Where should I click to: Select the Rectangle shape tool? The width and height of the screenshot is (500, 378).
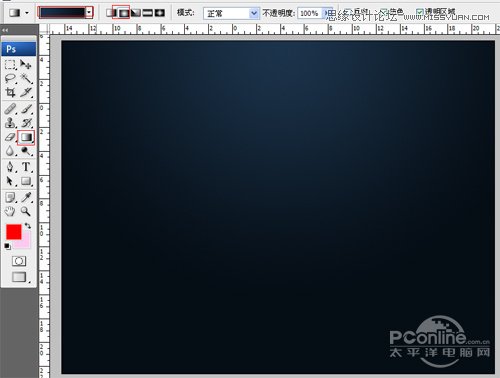26,181
